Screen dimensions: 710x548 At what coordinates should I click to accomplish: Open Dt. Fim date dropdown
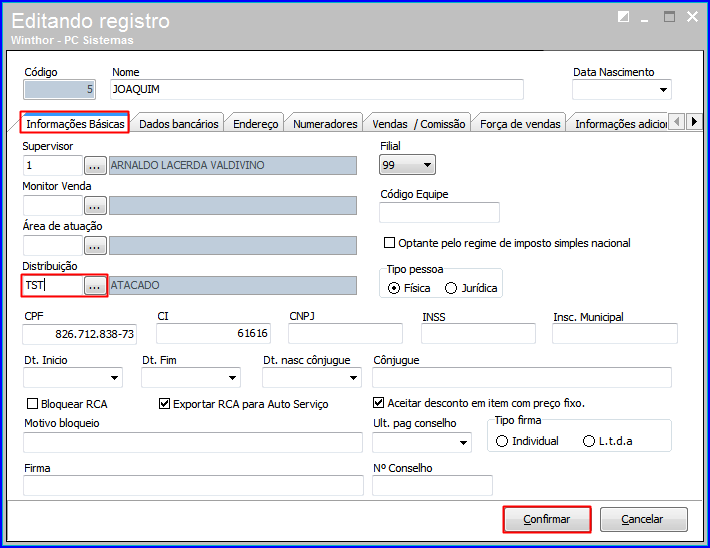(x=232, y=378)
